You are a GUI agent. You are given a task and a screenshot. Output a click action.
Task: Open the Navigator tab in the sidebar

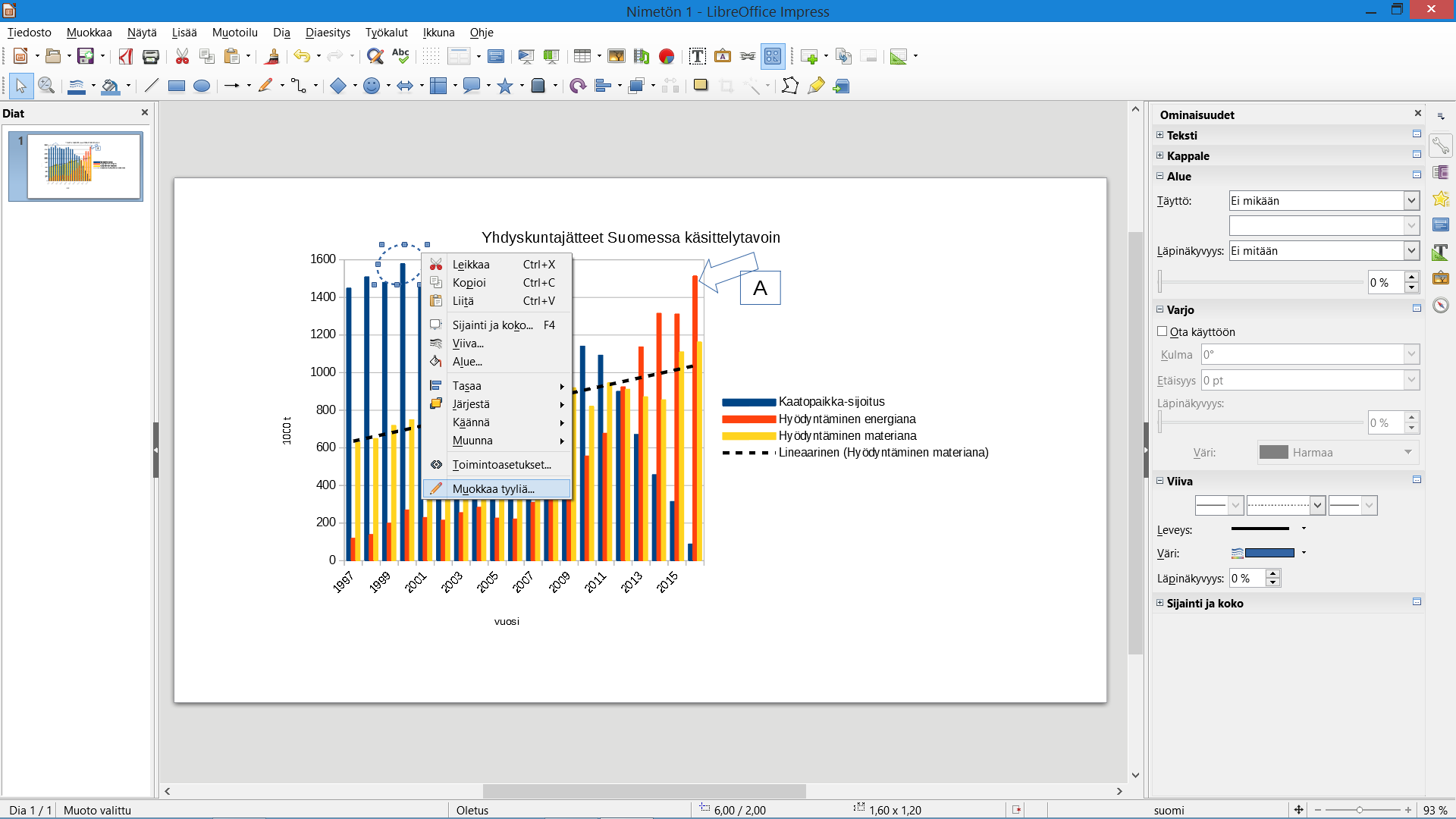coord(1441,305)
